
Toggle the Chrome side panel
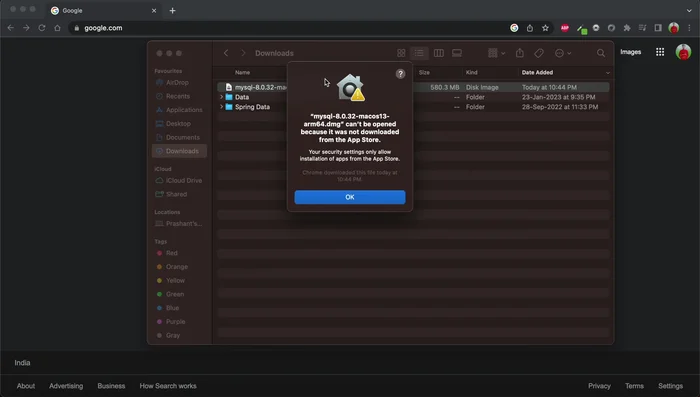(658, 28)
